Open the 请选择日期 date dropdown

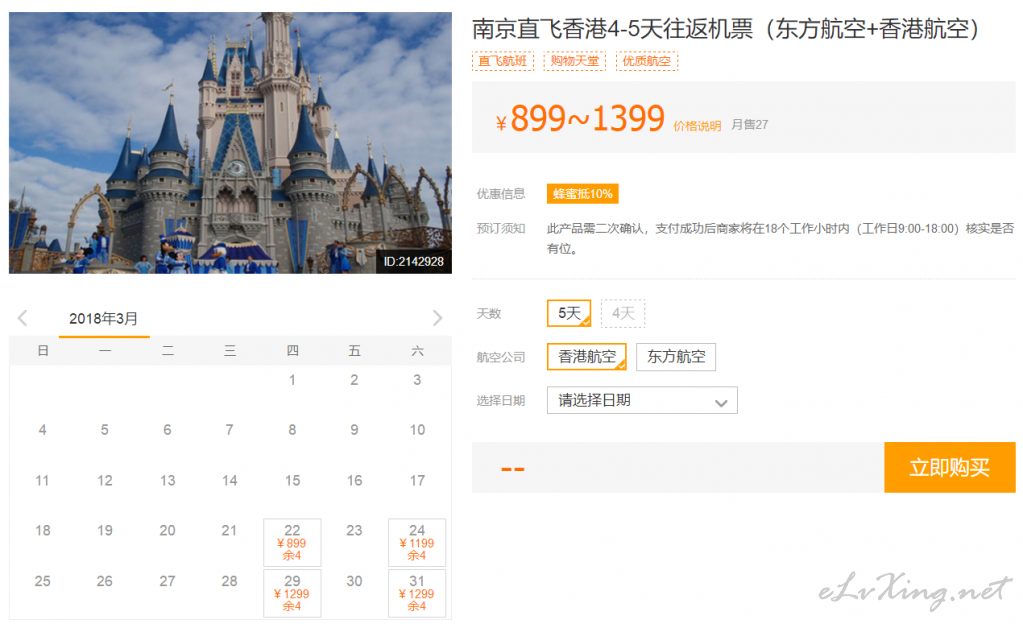[642, 400]
